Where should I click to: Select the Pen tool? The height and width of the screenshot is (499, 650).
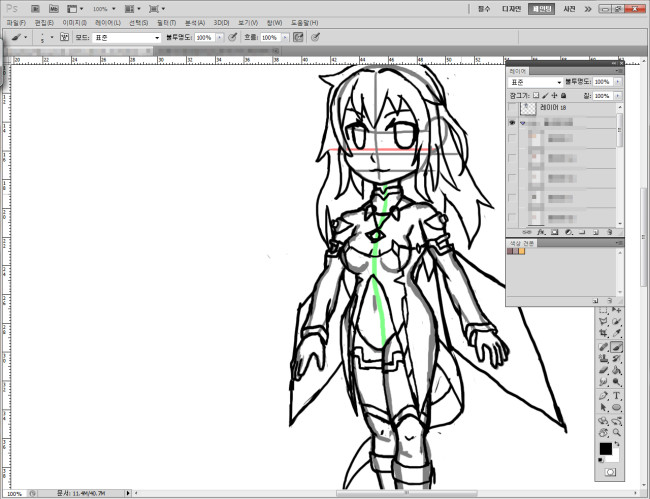coord(604,395)
